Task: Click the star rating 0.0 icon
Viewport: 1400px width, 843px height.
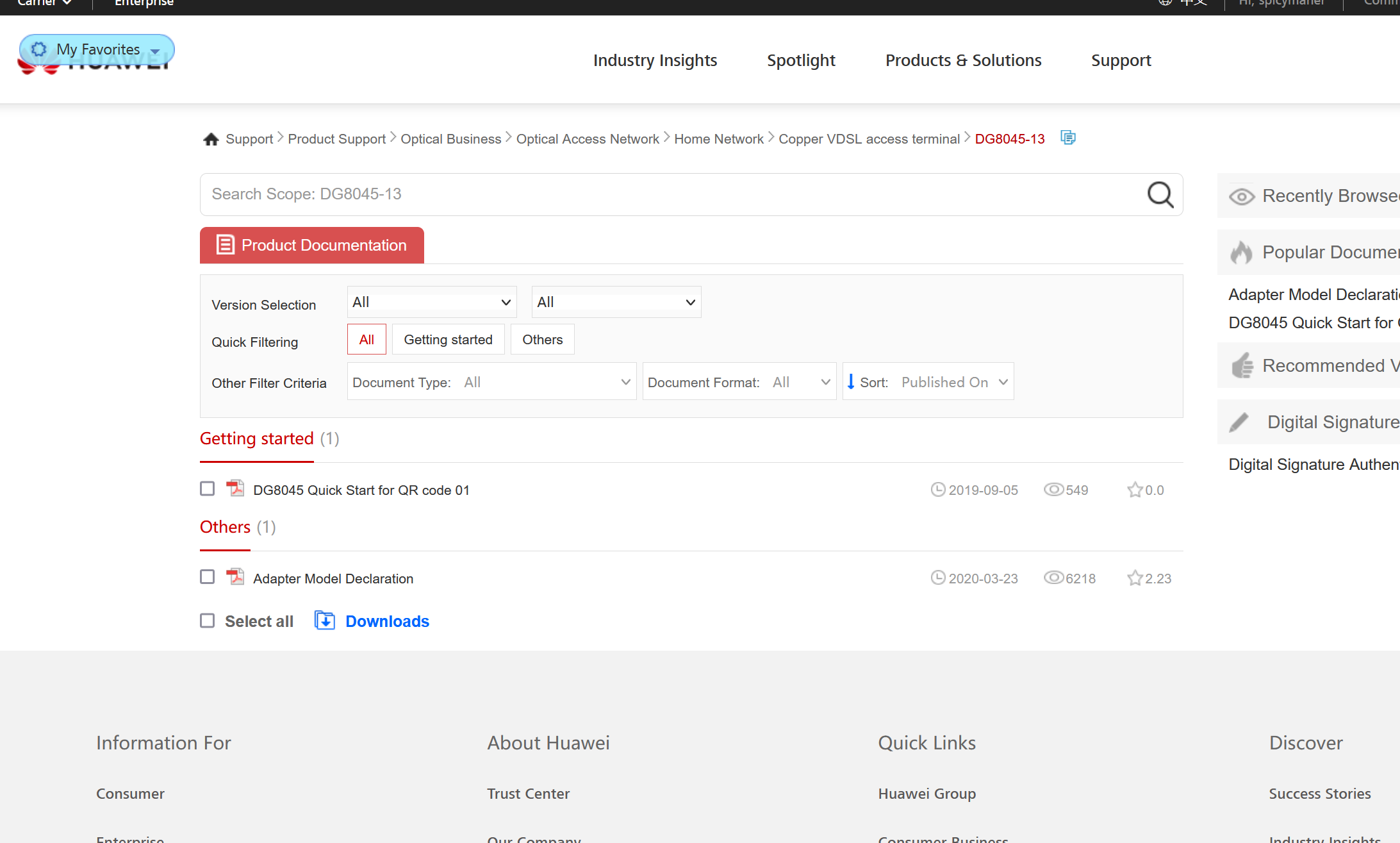Action: 1135,490
